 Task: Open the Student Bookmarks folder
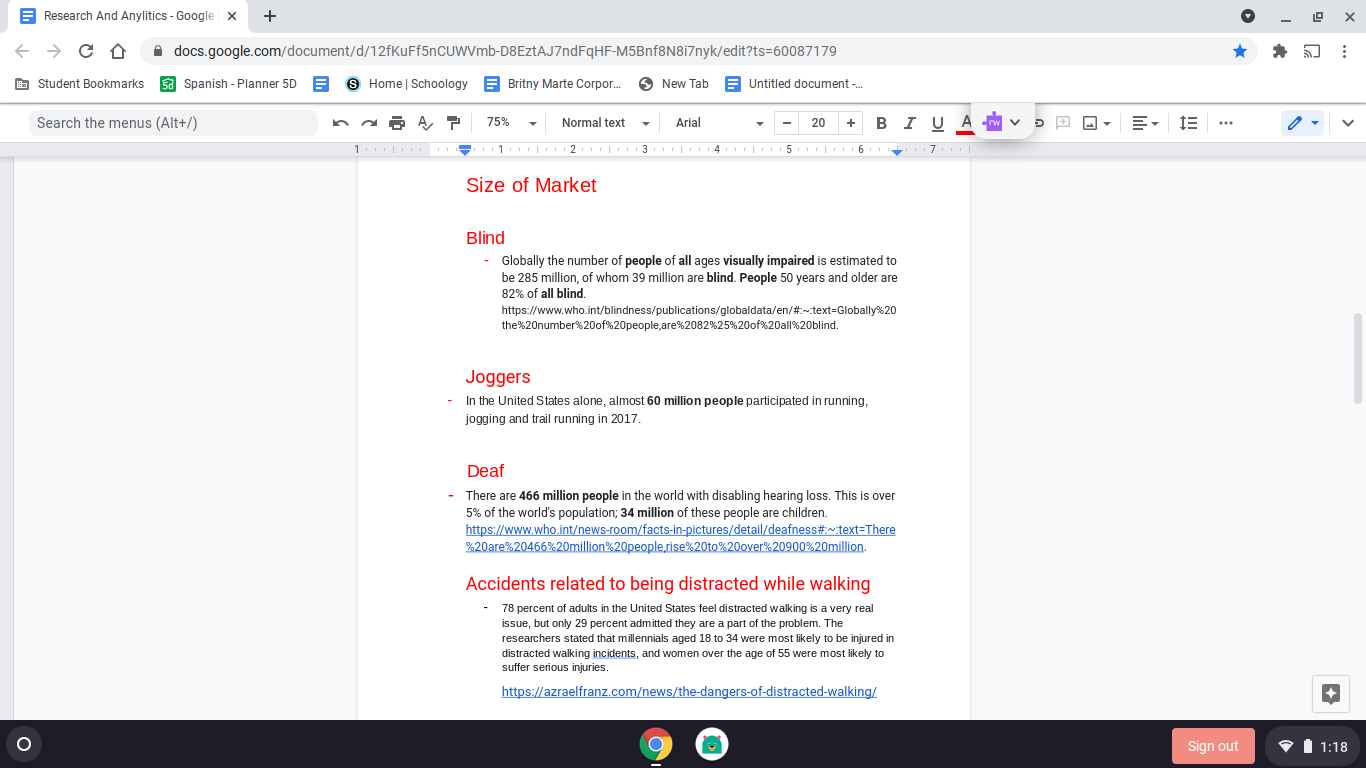80,84
